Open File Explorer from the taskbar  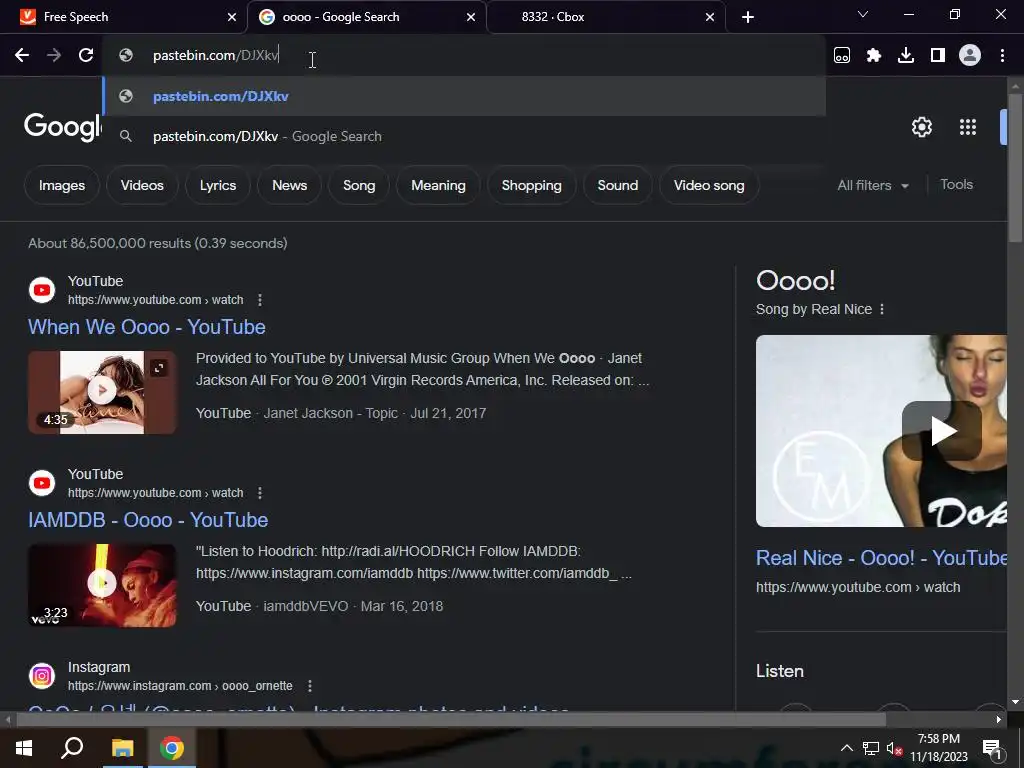tap(122, 748)
